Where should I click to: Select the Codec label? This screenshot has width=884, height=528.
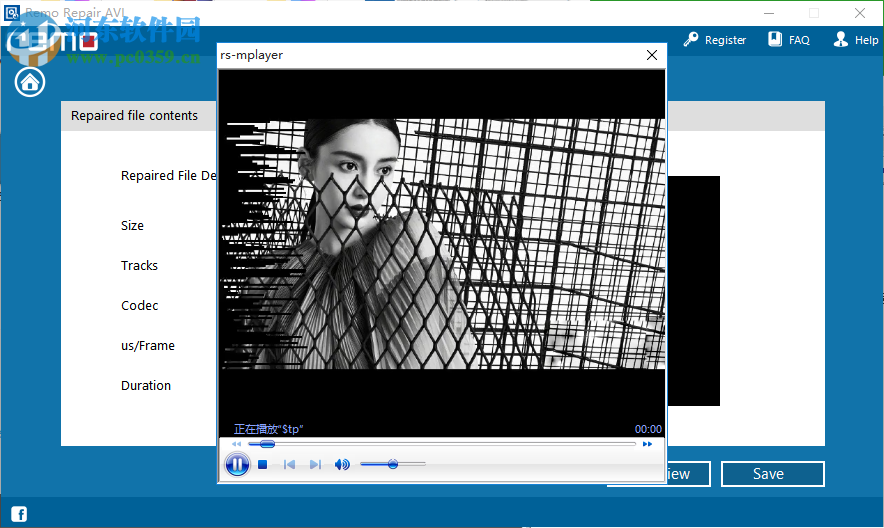click(139, 305)
